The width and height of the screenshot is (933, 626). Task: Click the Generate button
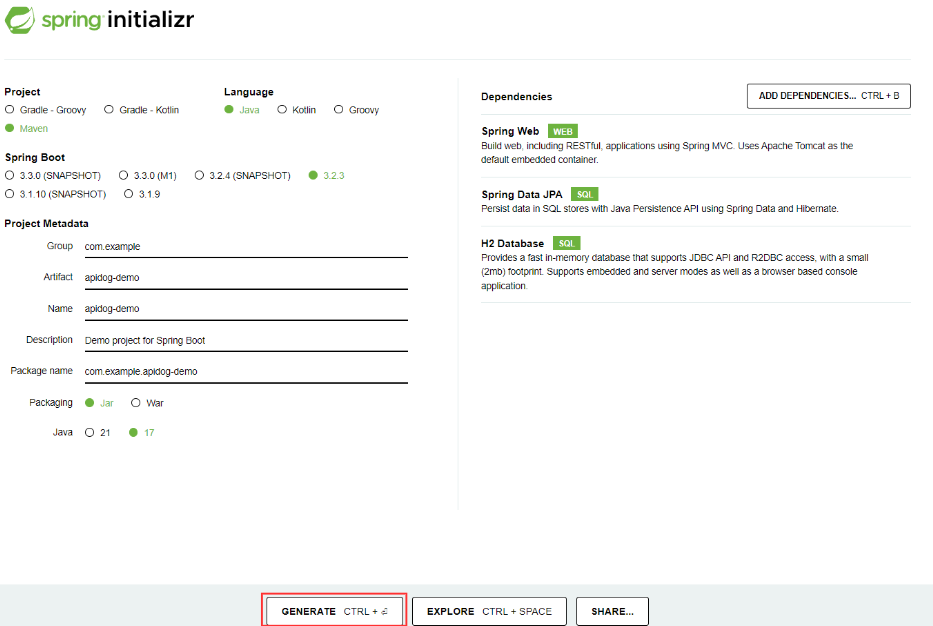tap(334, 611)
